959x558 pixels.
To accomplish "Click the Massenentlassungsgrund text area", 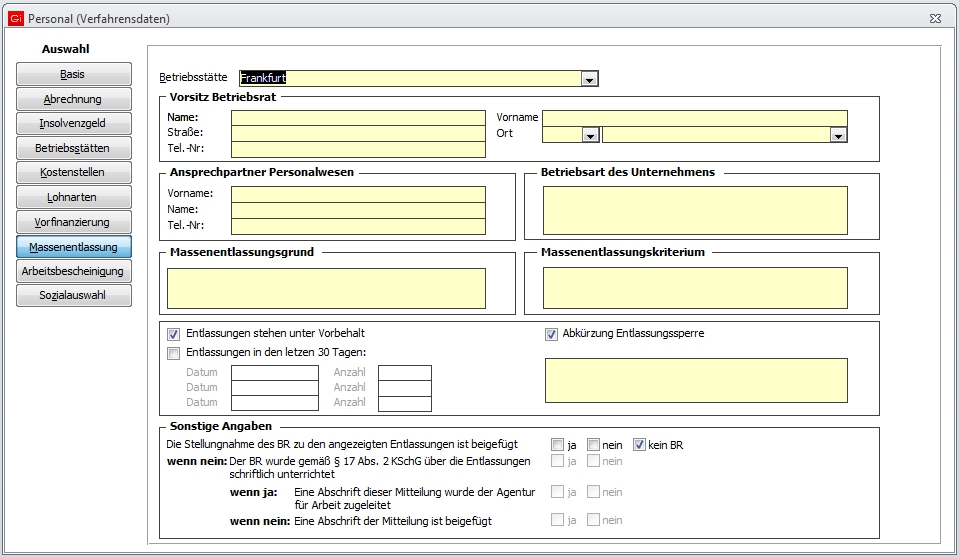I will pos(327,288).
